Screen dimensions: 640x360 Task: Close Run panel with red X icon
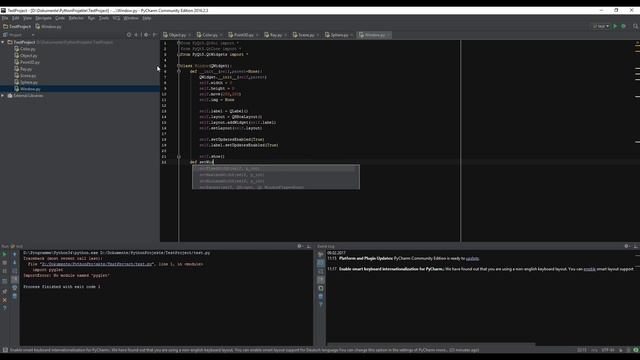click(5, 300)
